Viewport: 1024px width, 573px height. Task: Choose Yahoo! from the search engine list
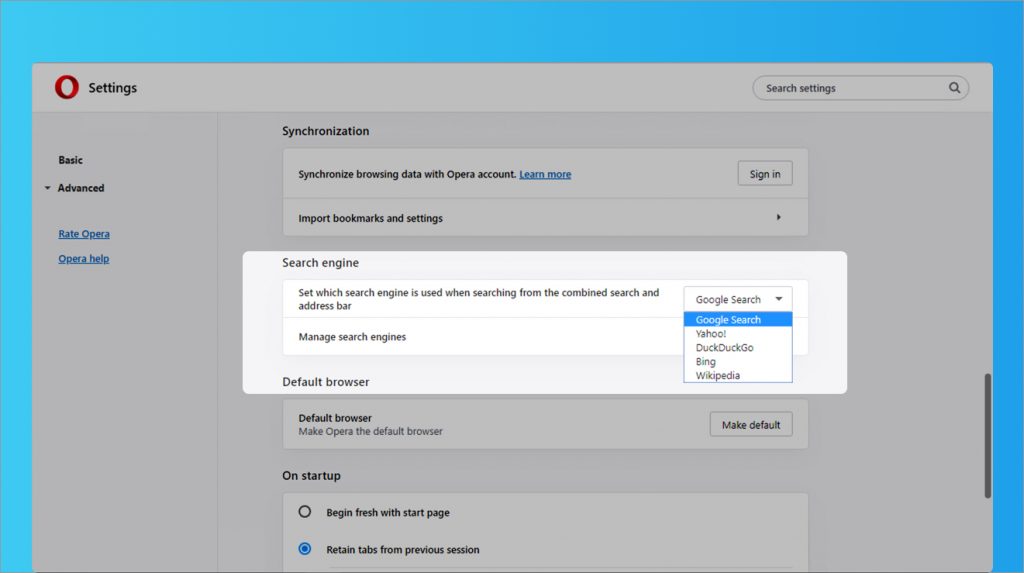(737, 334)
